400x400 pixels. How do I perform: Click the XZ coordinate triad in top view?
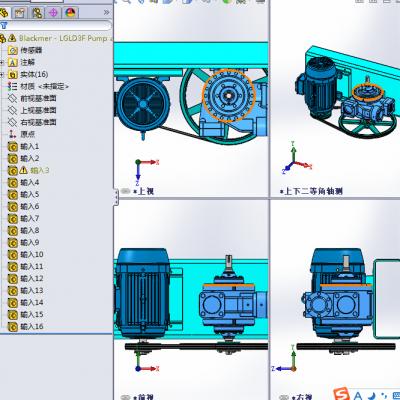pos(146,173)
